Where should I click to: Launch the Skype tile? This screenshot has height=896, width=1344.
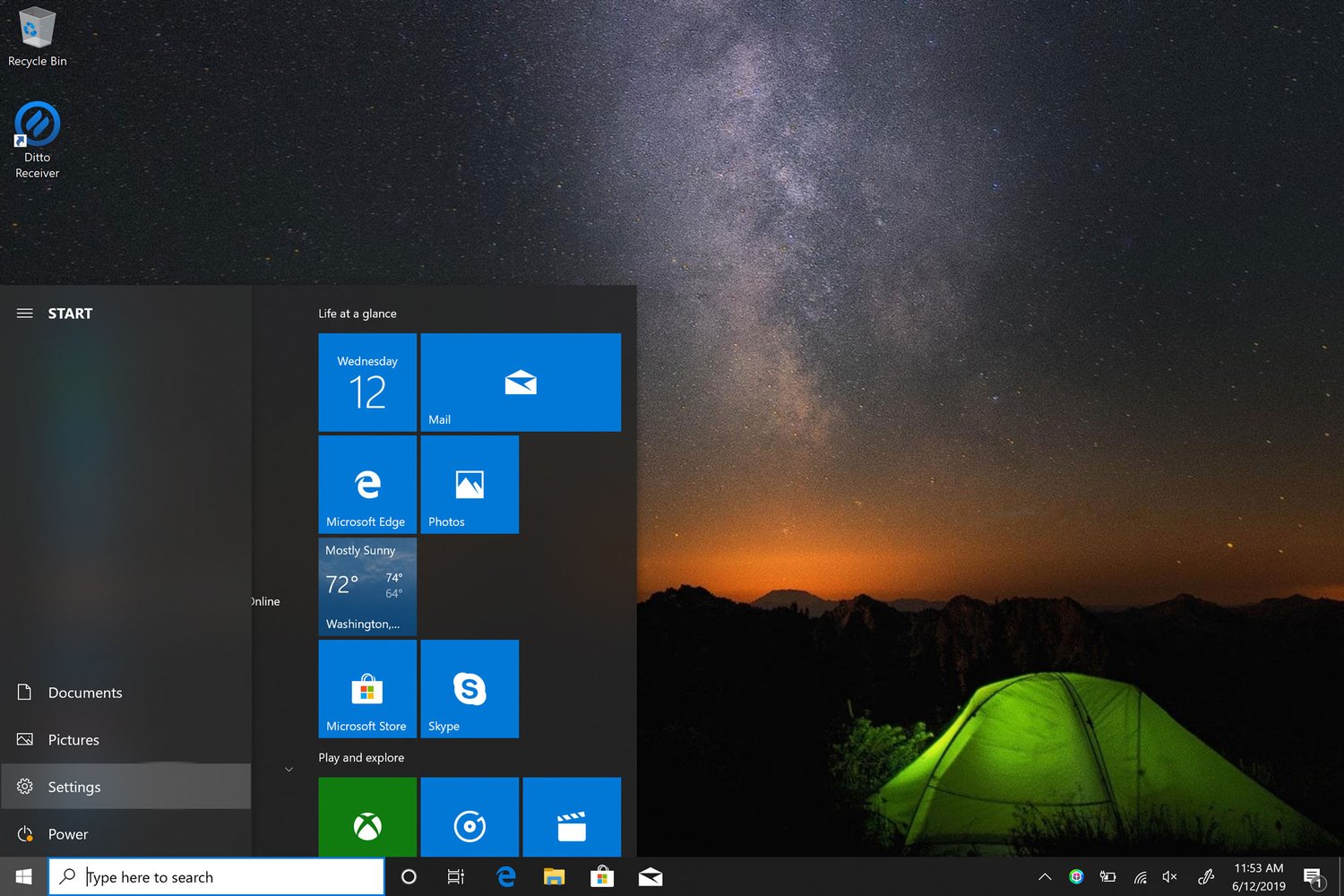pos(470,688)
